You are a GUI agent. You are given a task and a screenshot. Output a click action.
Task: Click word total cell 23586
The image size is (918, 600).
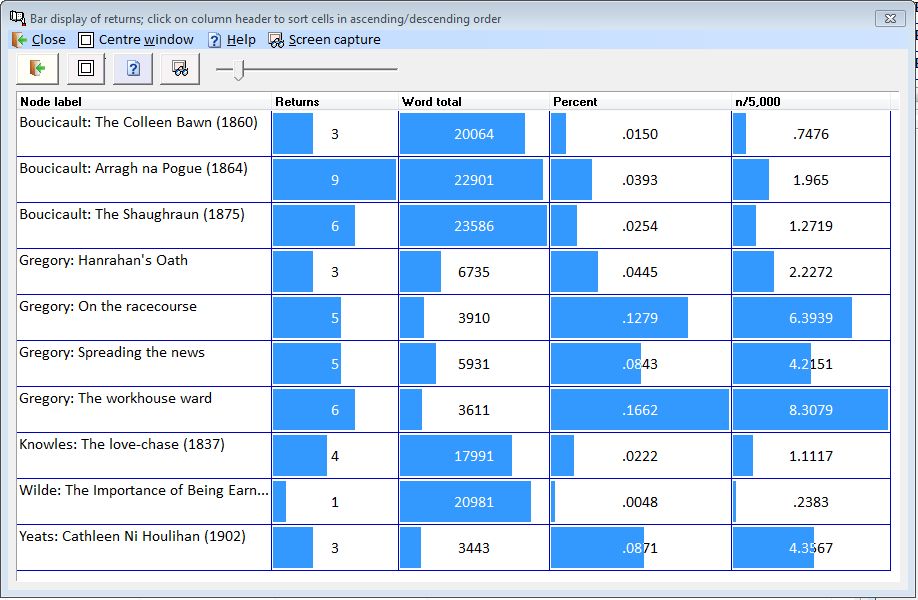click(x=474, y=226)
